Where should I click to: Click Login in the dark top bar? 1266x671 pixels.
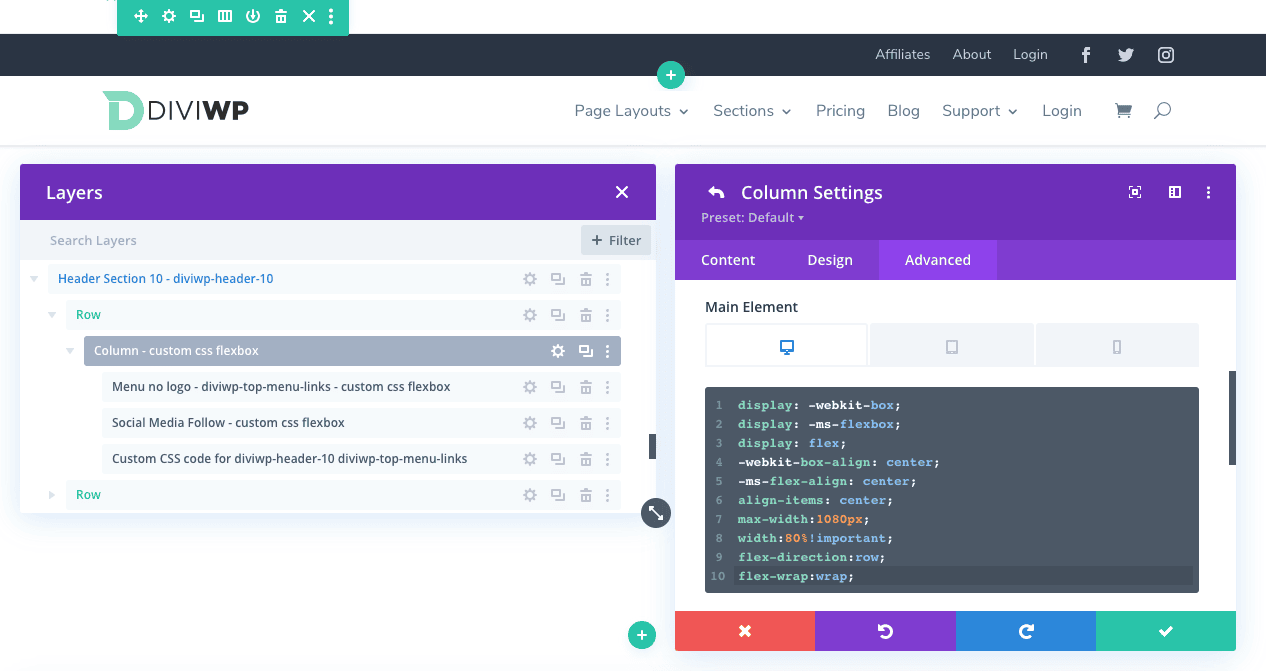(x=1030, y=55)
